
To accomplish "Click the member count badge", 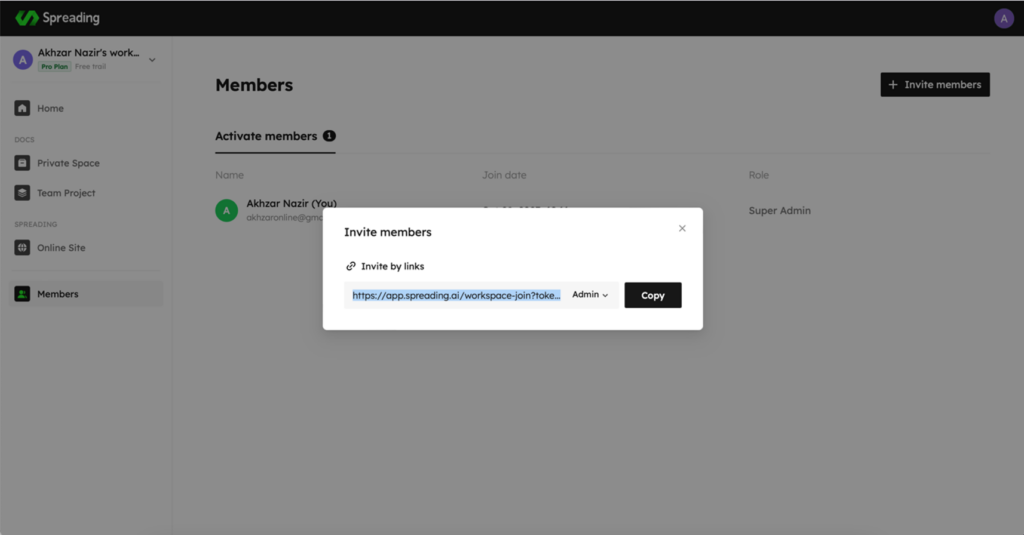I will coord(329,136).
